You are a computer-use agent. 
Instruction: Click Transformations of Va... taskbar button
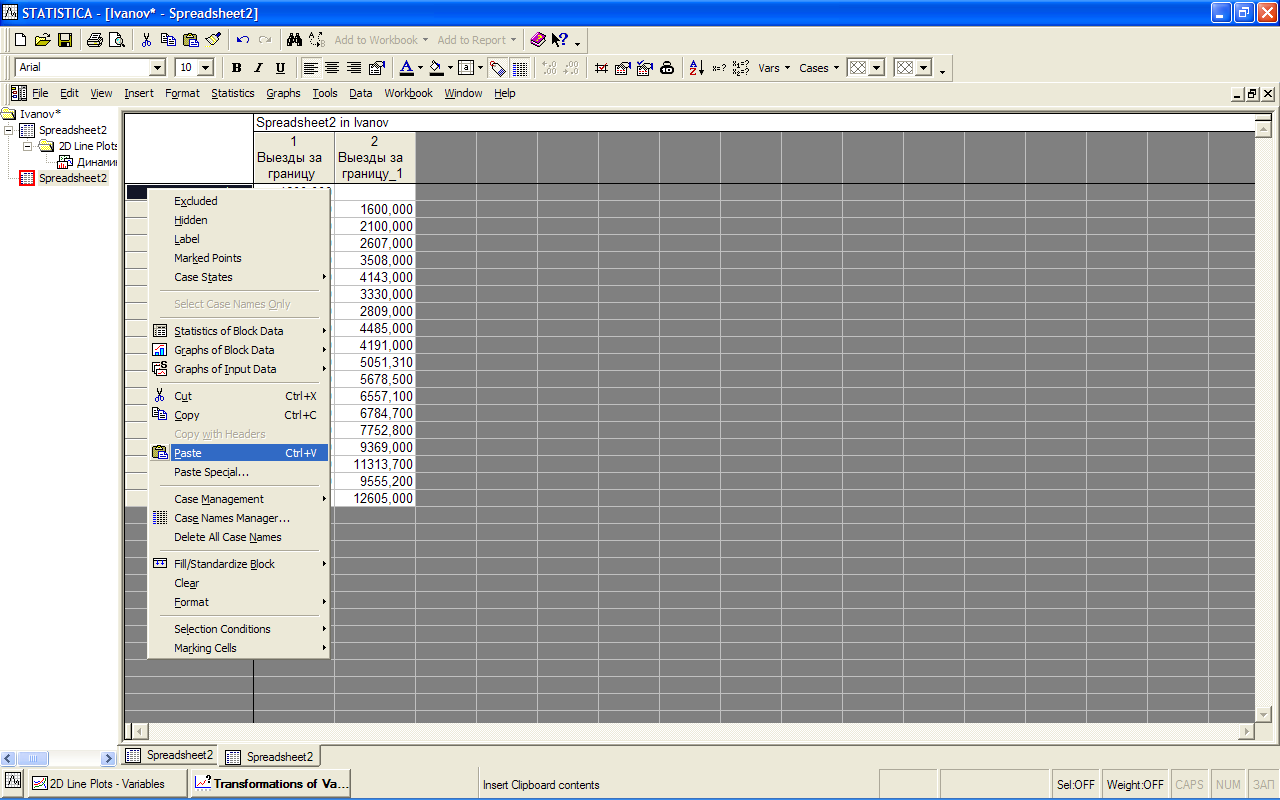[x=270, y=784]
